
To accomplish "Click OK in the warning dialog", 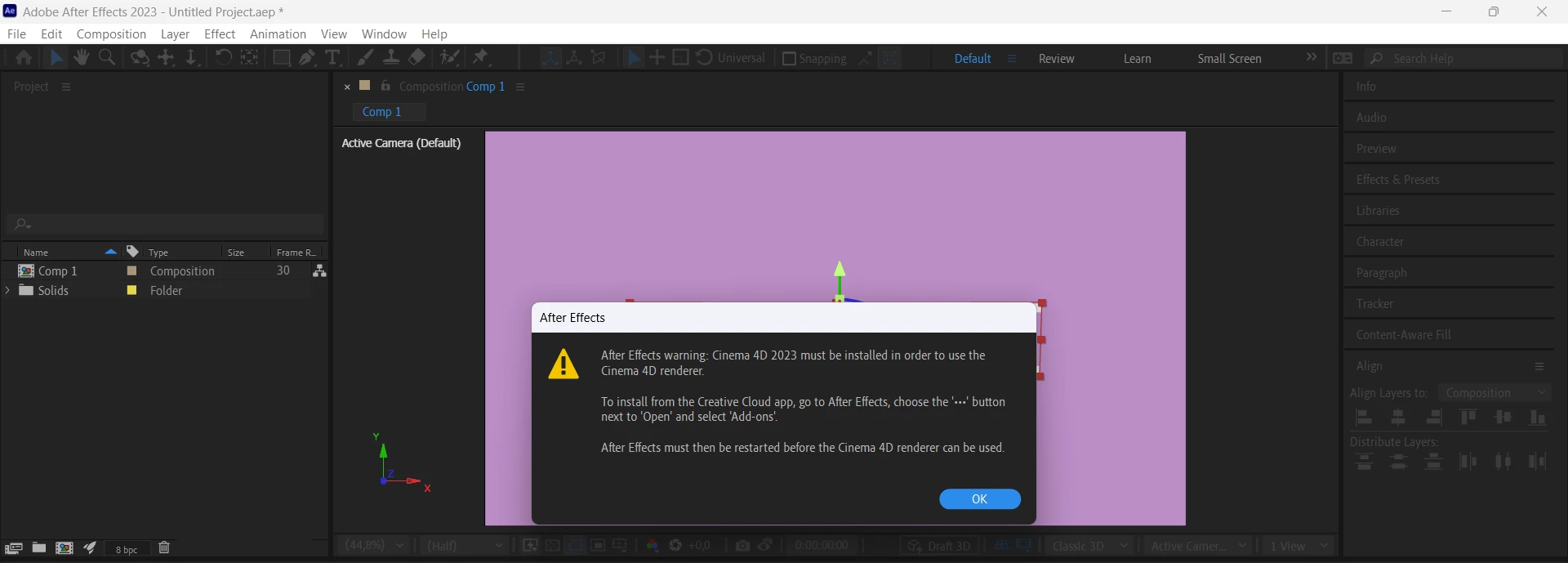I will 980,499.
